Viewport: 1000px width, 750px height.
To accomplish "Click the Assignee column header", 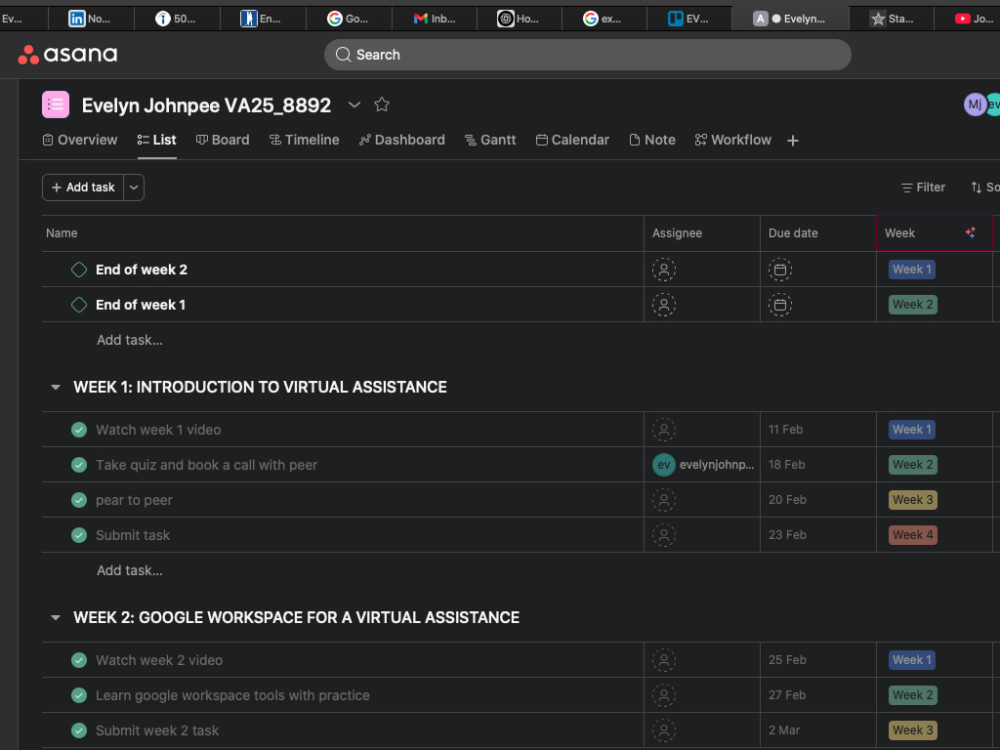I will click(x=702, y=233).
